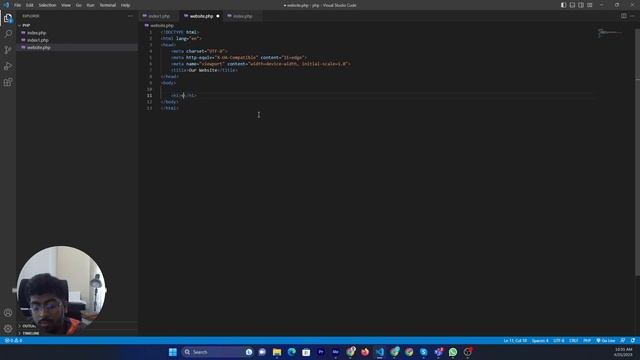Viewport: 640px width, 360px height.
Task: Open the Search view in activity bar
Action: pos(8,34)
